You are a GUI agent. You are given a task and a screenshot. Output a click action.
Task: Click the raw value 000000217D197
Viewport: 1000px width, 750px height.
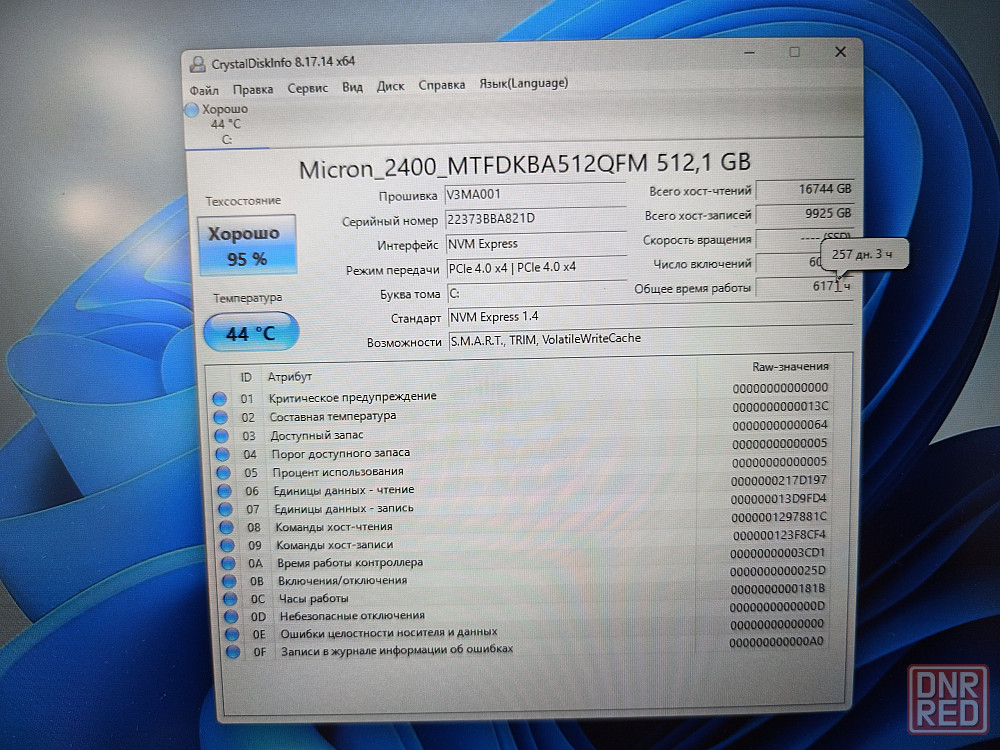click(779, 480)
